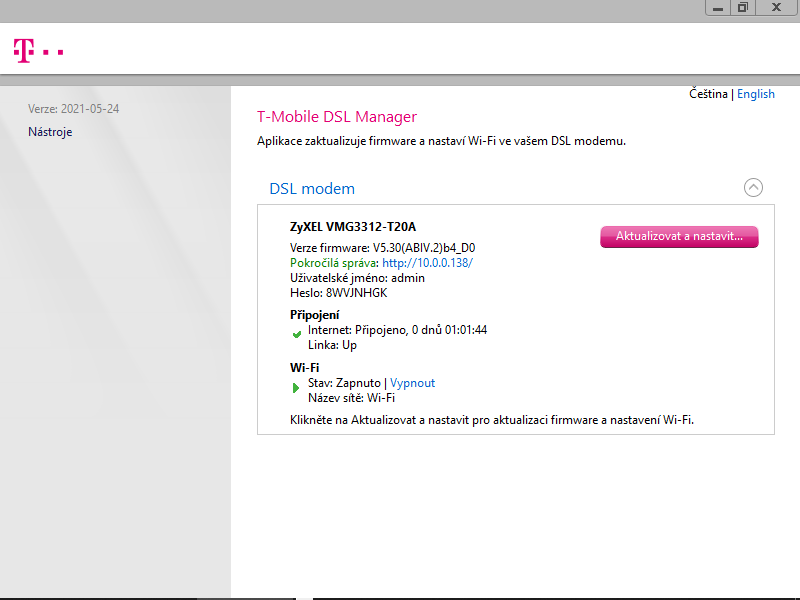Image resolution: width=800 pixels, height=600 pixels.
Task: Click Aktualizovat a nastavit button
Action: [679, 237]
